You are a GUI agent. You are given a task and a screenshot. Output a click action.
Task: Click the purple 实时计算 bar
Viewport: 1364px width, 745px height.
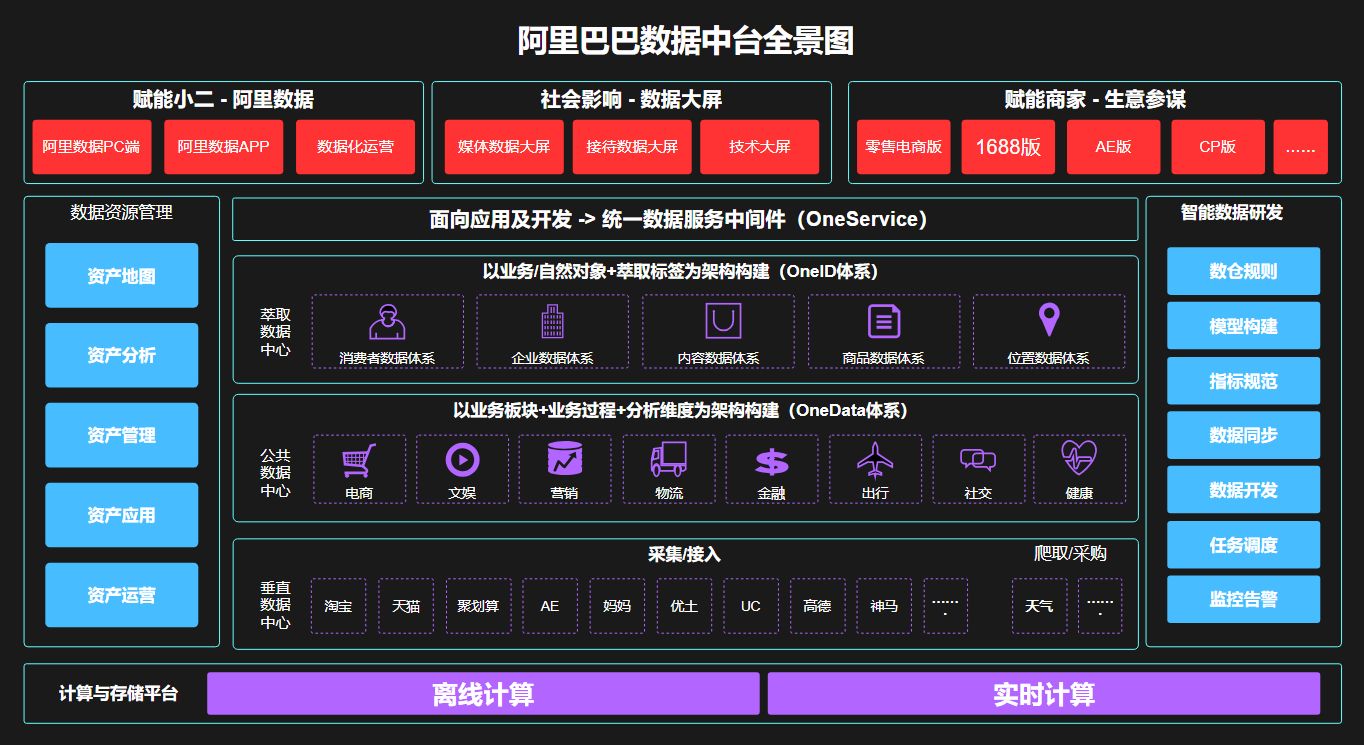click(1044, 694)
